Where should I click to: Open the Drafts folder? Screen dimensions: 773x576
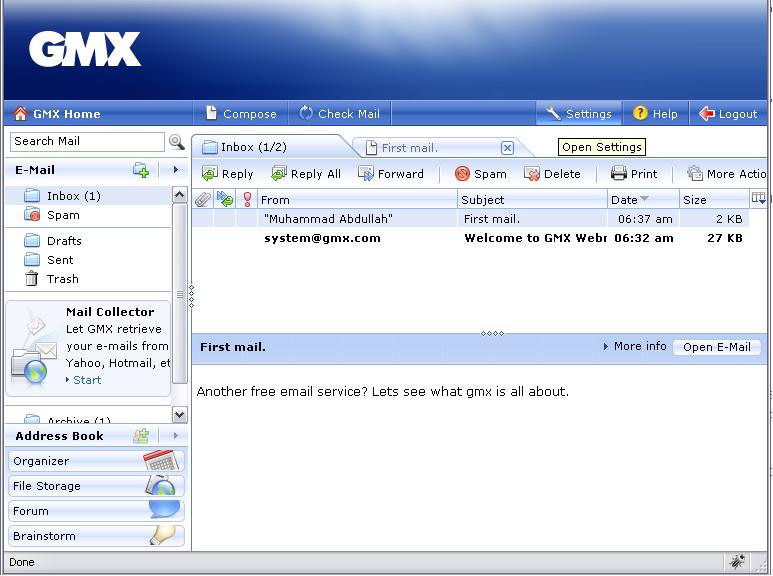point(64,241)
